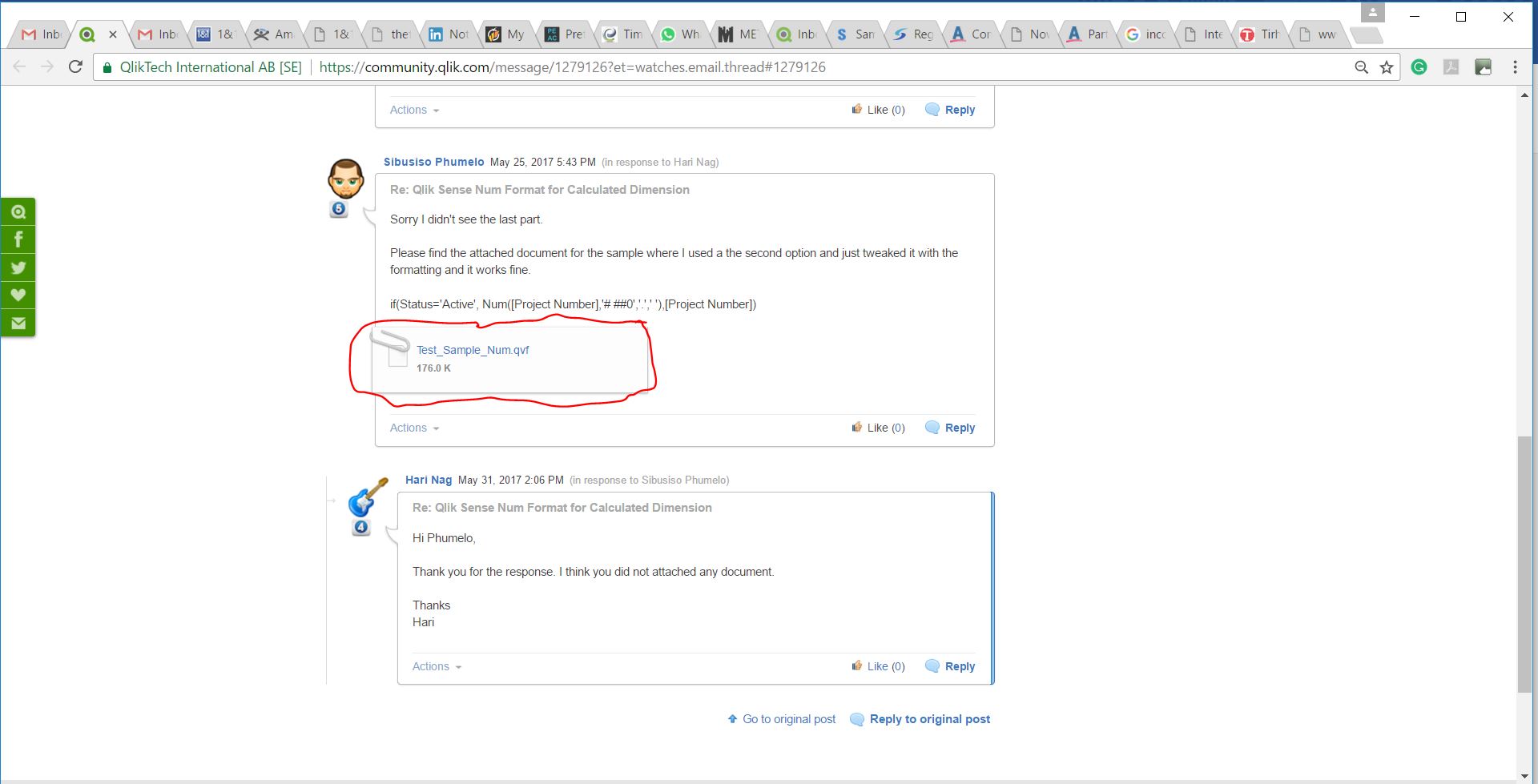This screenshot has height=784, width=1538.
Task: Download Test_Sample_Num.qvf attachment
Action: (x=473, y=350)
